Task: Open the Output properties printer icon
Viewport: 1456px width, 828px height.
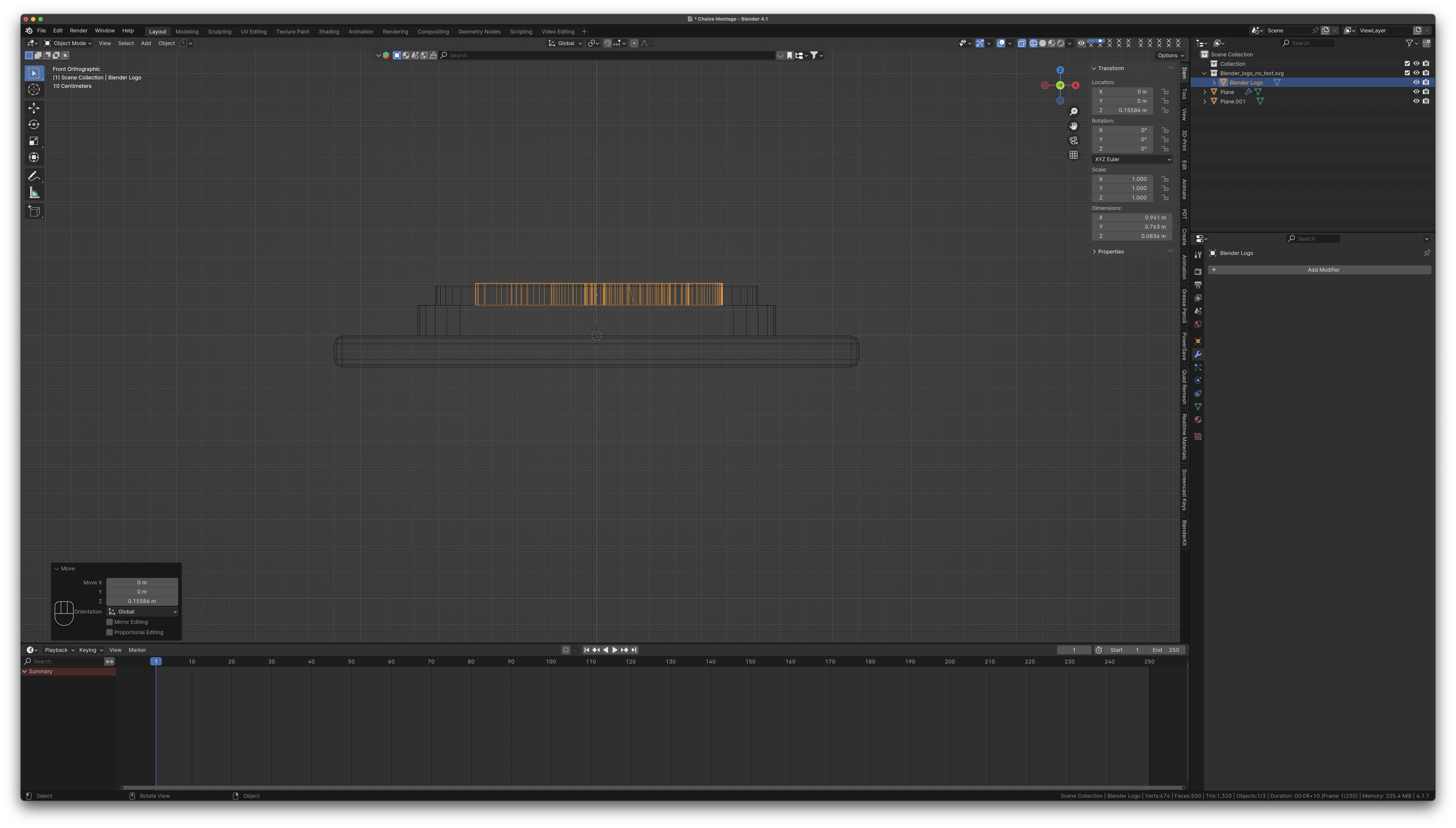Action: pyautogui.click(x=1198, y=285)
